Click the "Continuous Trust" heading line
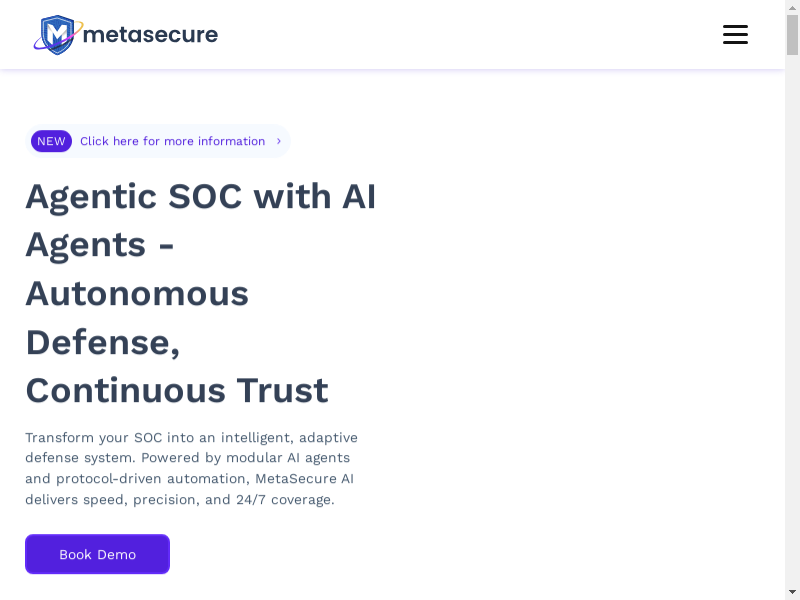Screen dimensions: 800x600 point(177,389)
